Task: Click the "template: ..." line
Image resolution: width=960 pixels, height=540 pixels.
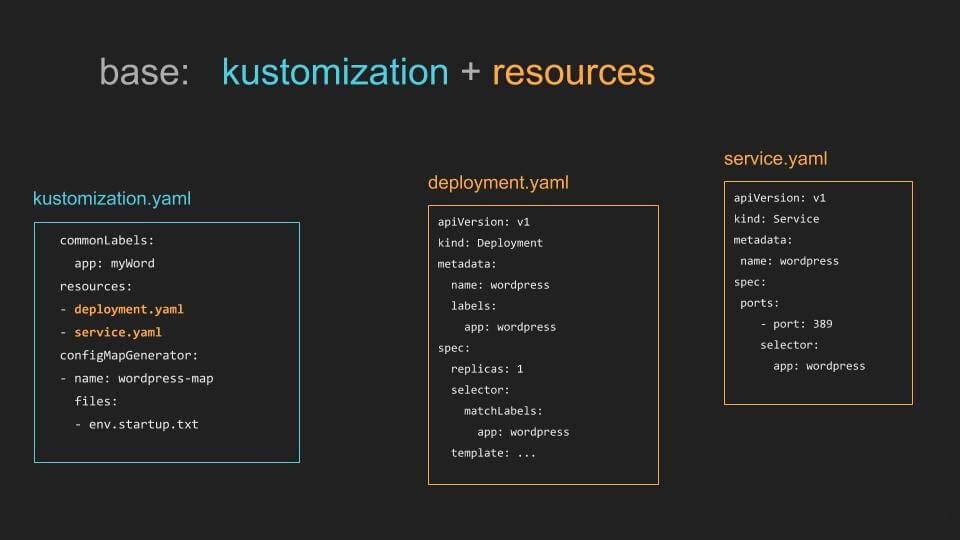Action: pos(493,453)
